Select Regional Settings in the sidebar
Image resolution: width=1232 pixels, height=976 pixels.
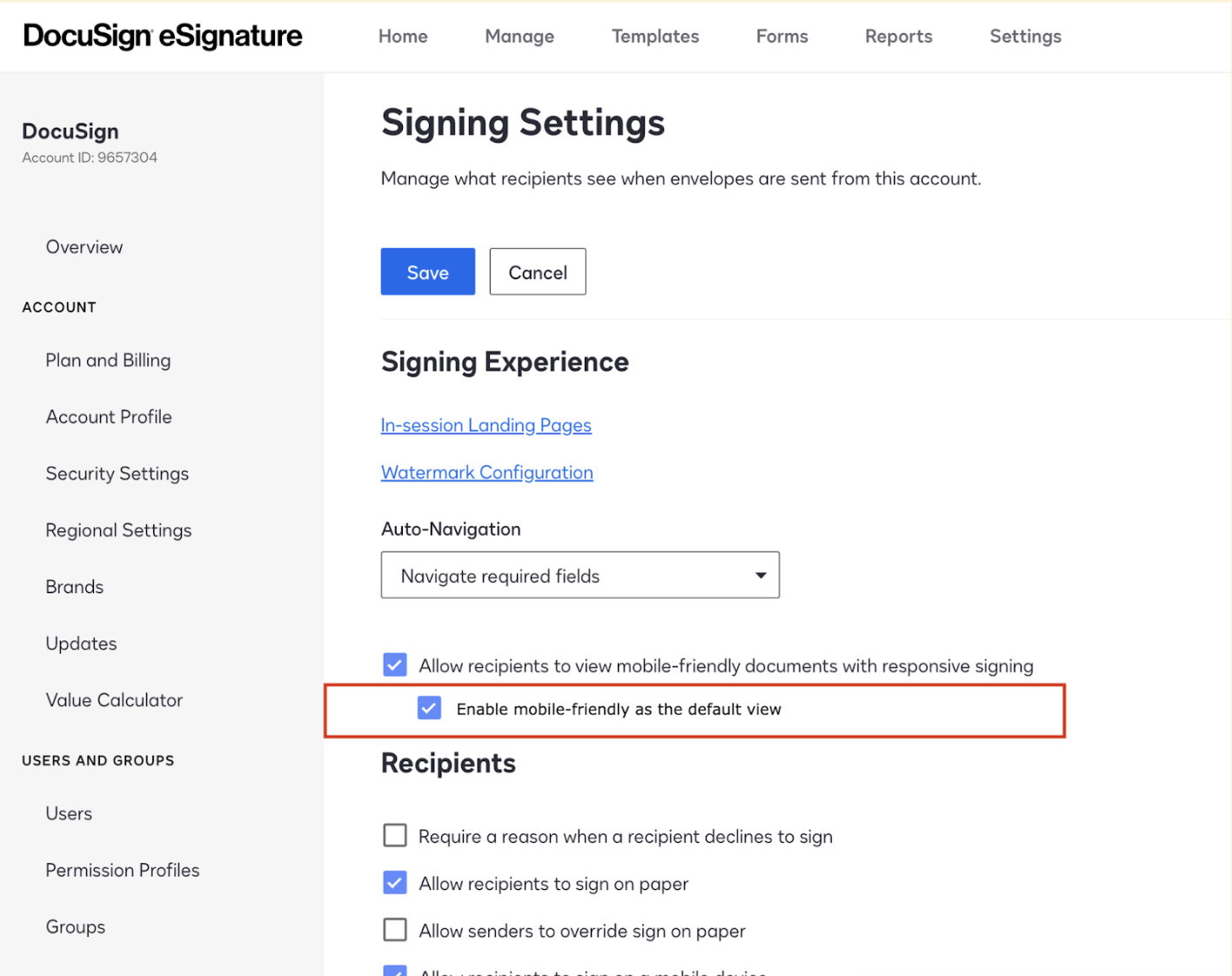[118, 531]
